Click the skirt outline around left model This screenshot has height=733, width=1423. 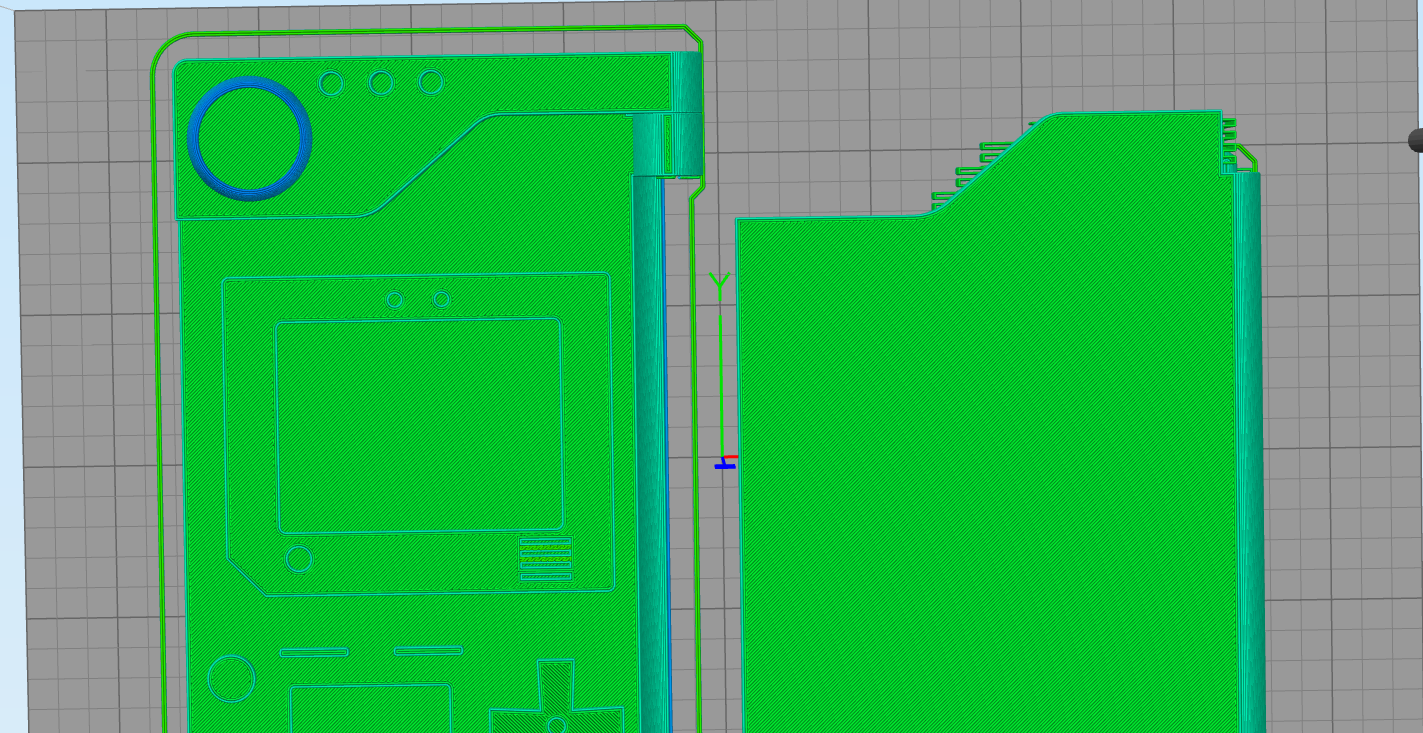[x=158, y=400]
